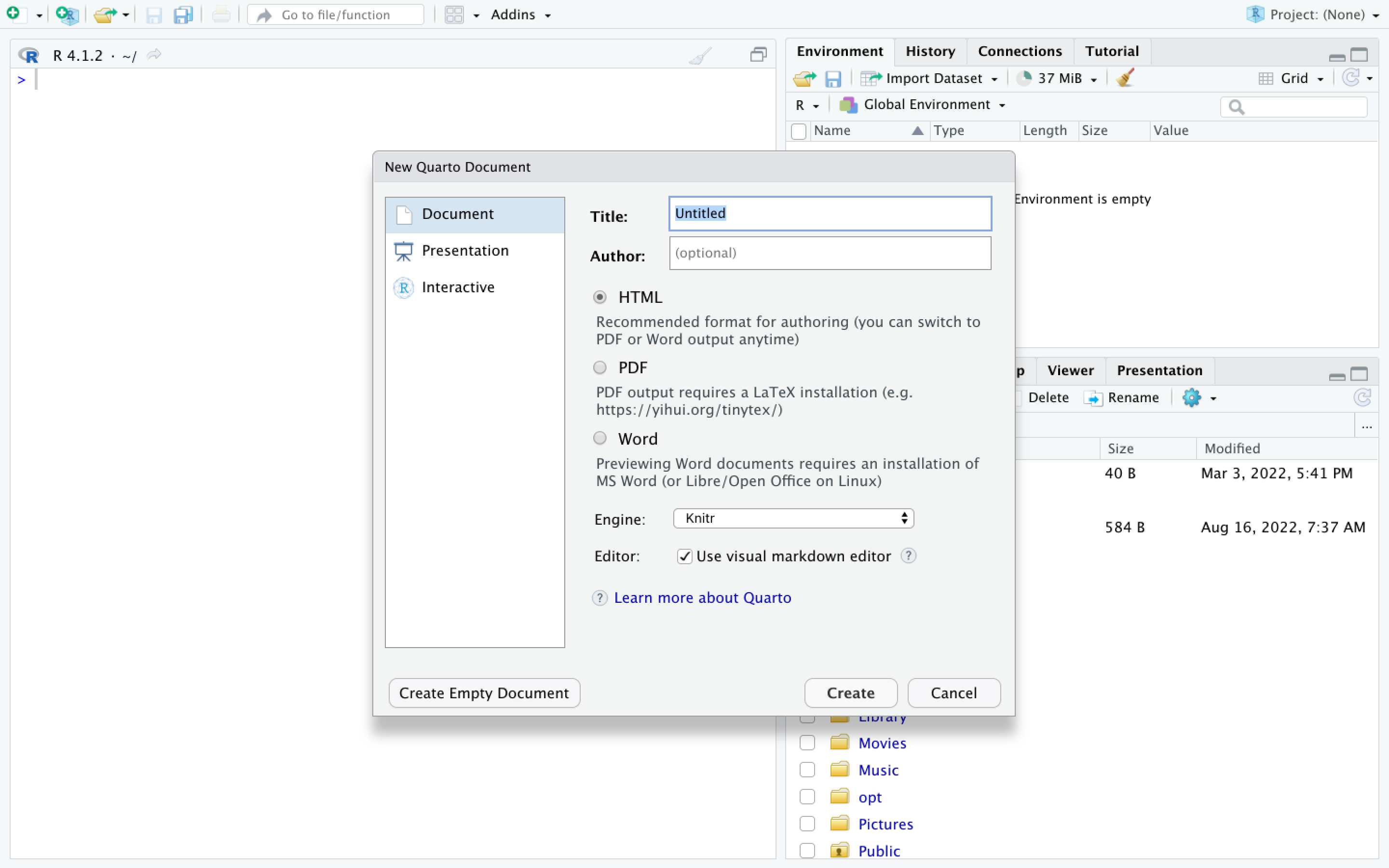Click Load workspace folder icon in Environment
Viewport: 1389px width, 868px height.
point(804,78)
